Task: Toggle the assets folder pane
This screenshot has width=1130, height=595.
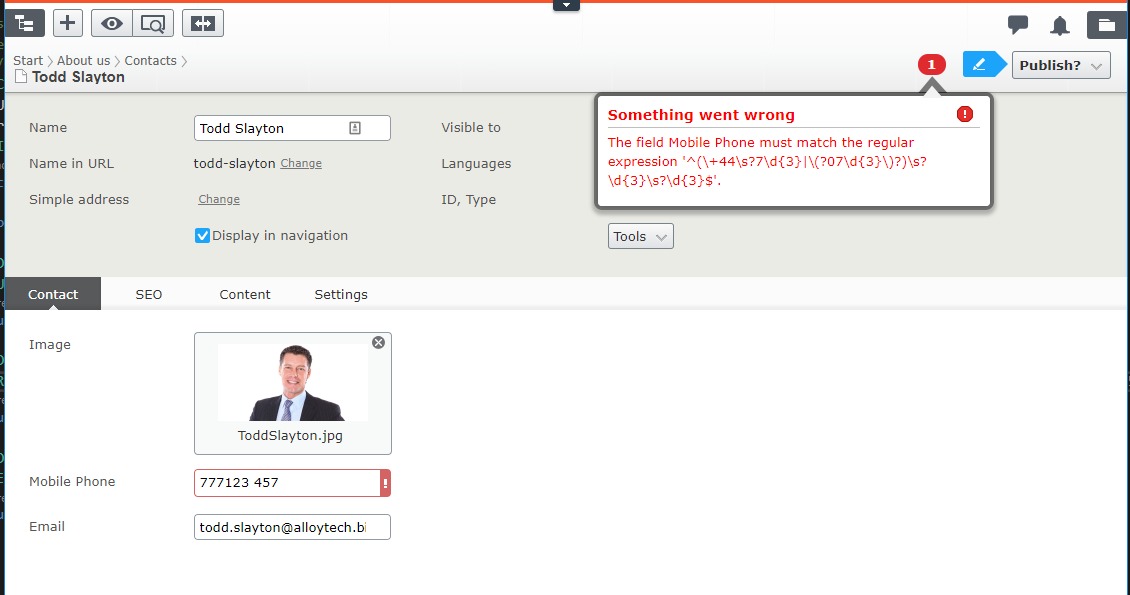Action: (x=1105, y=25)
